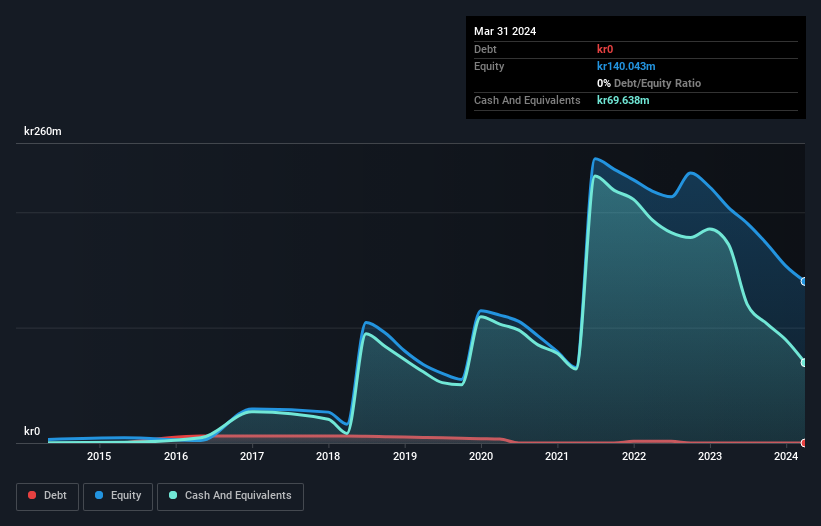Click the 2016 x-axis label
The width and height of the screenshot is (821, 526).
176,456
